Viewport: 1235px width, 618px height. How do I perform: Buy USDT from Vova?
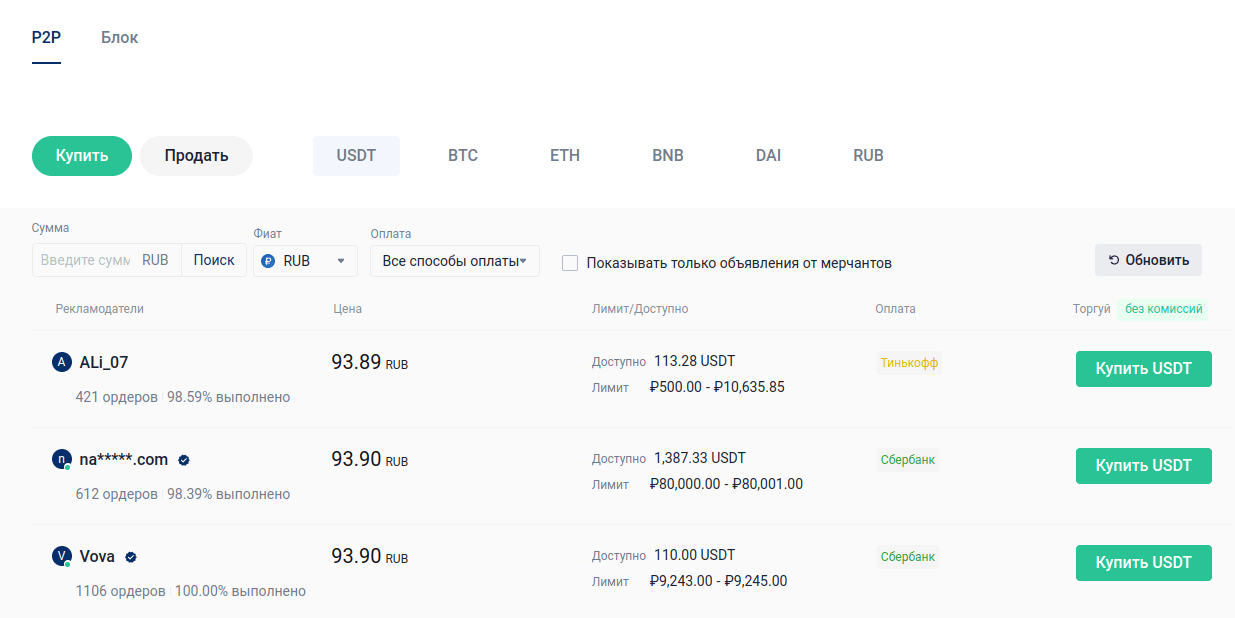tap(1143, 563)
